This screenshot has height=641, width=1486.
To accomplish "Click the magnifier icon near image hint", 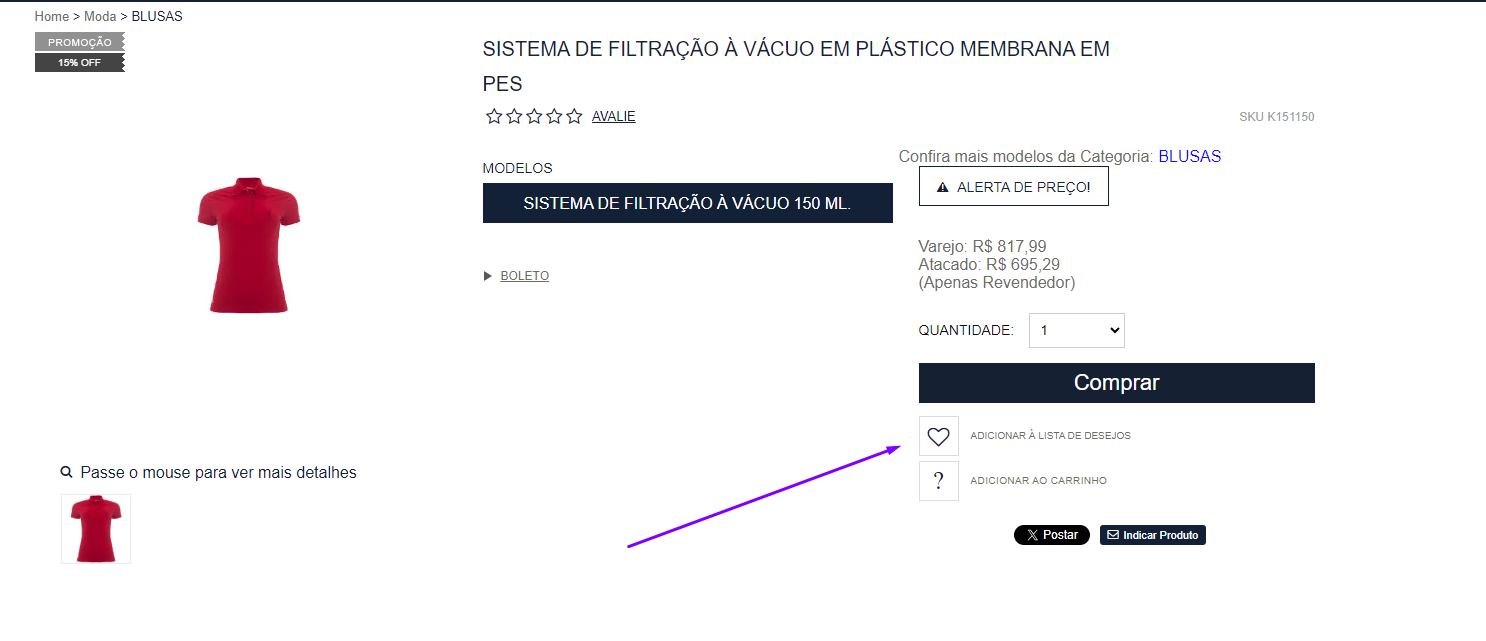I will coord(66,472).
